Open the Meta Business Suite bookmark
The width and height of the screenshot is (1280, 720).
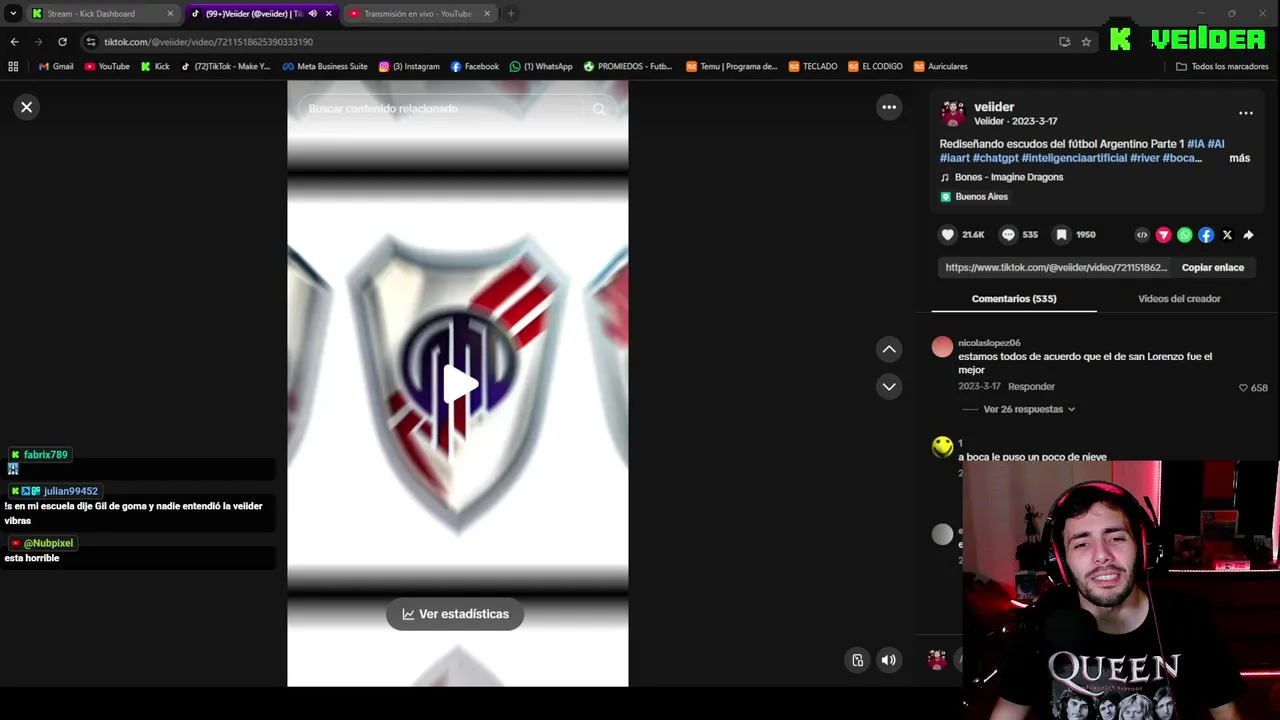click(325, 67)
